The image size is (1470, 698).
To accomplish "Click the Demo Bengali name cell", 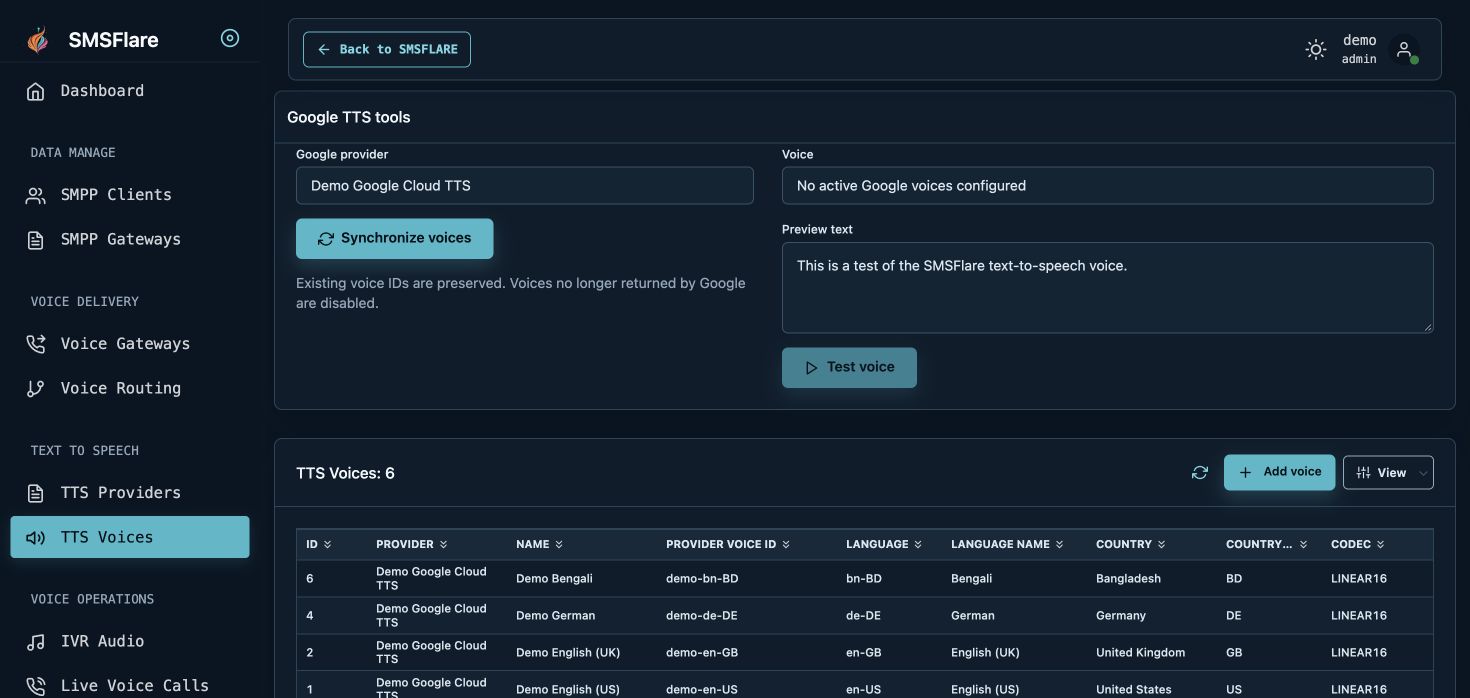I will (x=555, y=579).
